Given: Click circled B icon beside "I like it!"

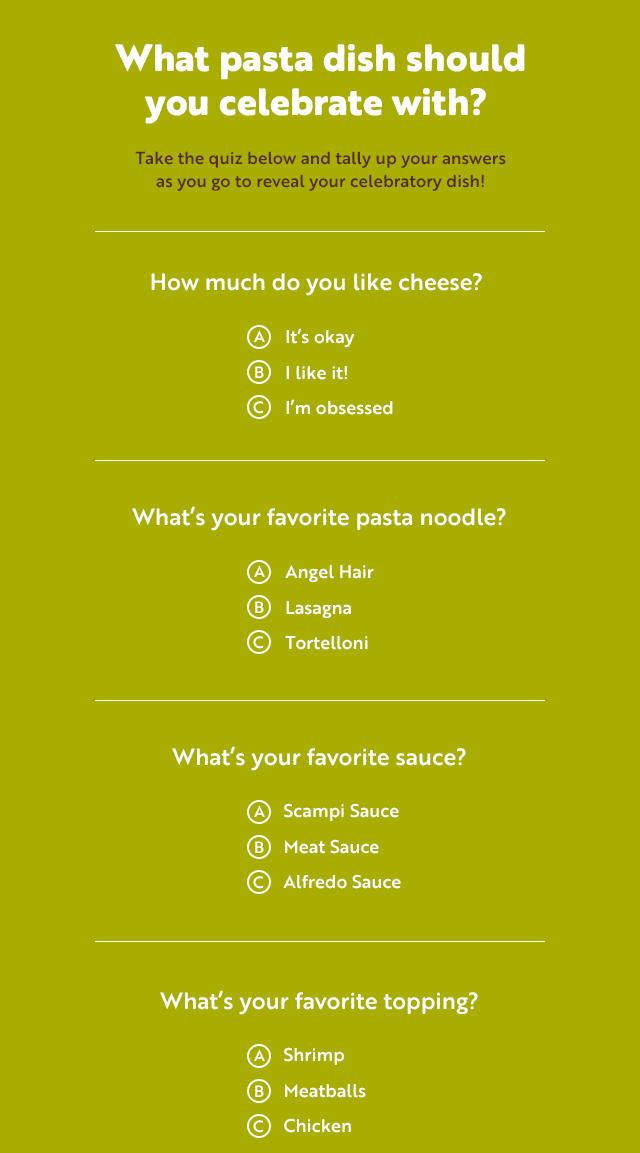Looking at the screenshot, I should (259, 373).
